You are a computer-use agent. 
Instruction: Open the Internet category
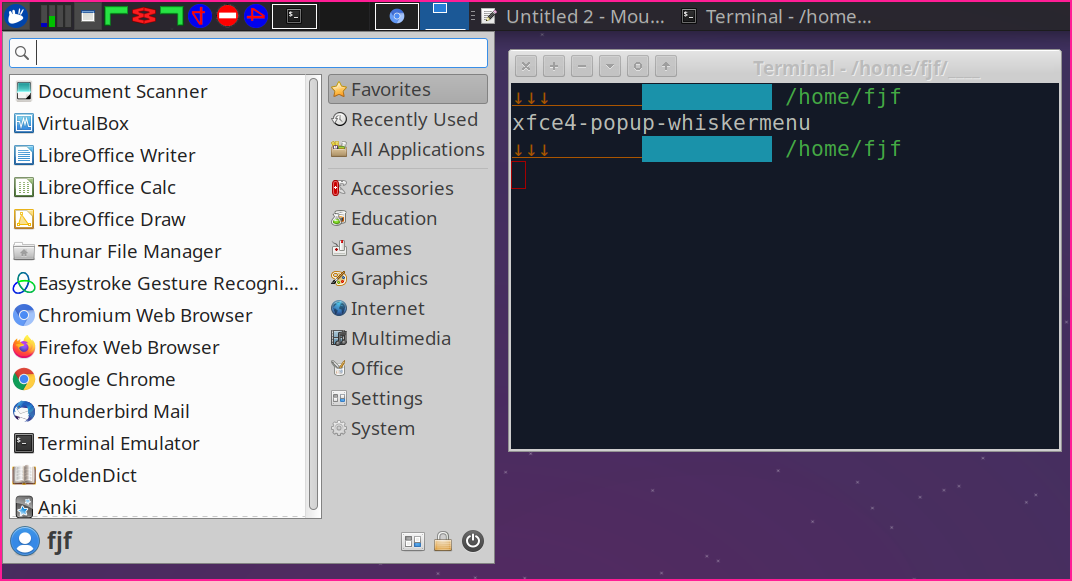tap(407, 309)
